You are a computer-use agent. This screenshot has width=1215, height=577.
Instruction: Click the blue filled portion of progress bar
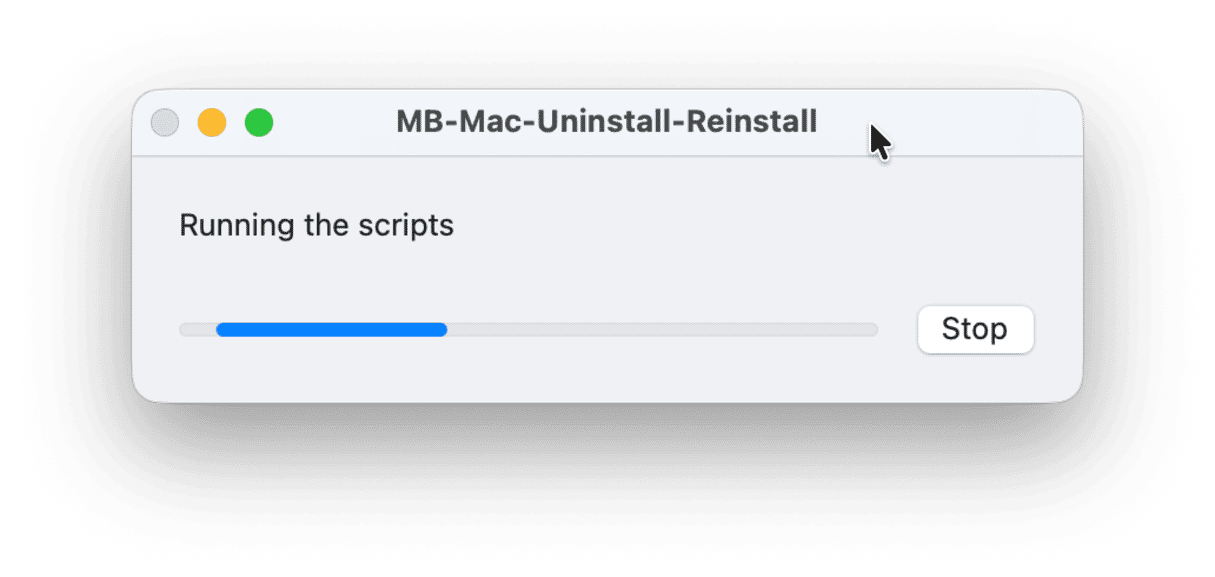click(x=331, y=330)
